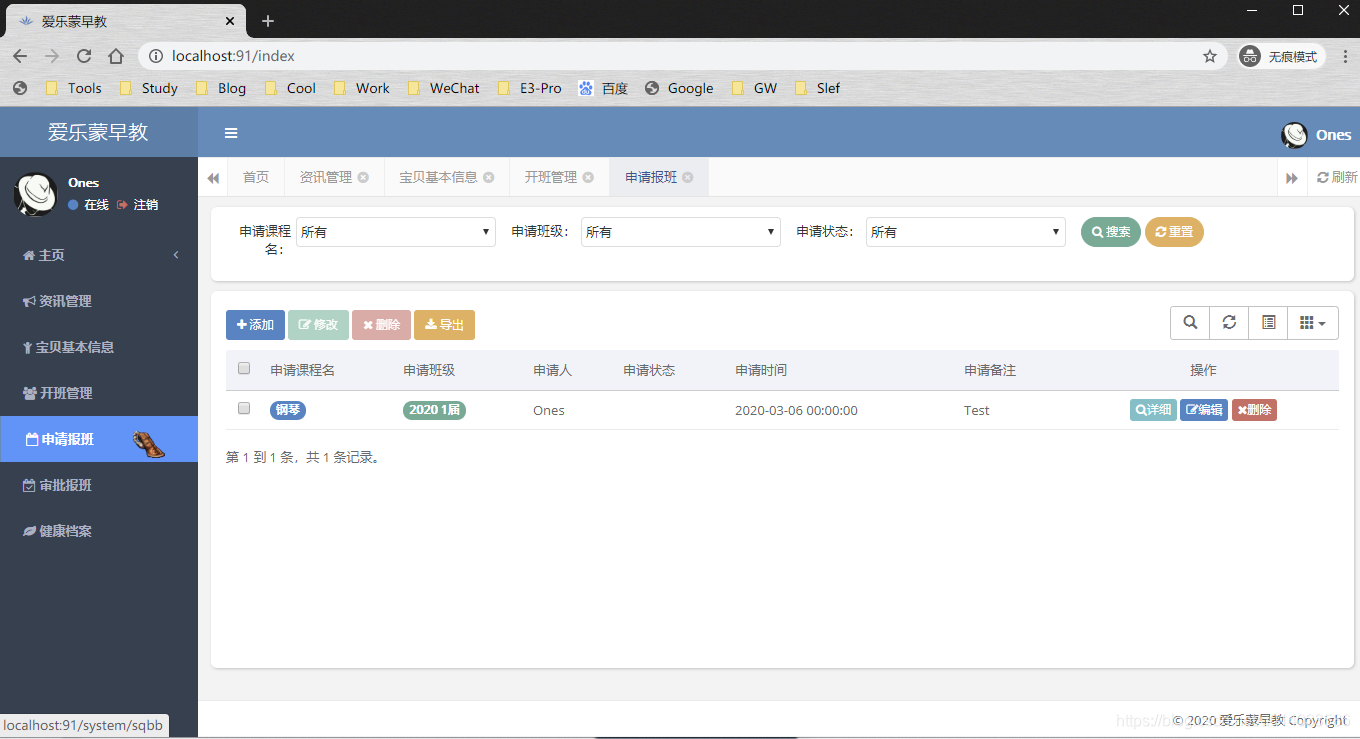Click the 钢琴 course label
This screenshot has width=1360, height=739.
click(x=288, y=410)
